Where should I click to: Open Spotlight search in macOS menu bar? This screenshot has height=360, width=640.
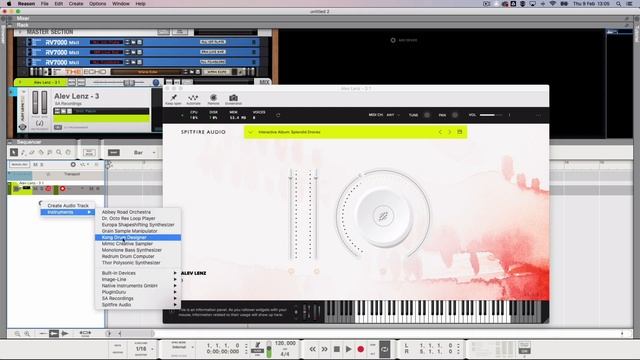tap(619, 4)
